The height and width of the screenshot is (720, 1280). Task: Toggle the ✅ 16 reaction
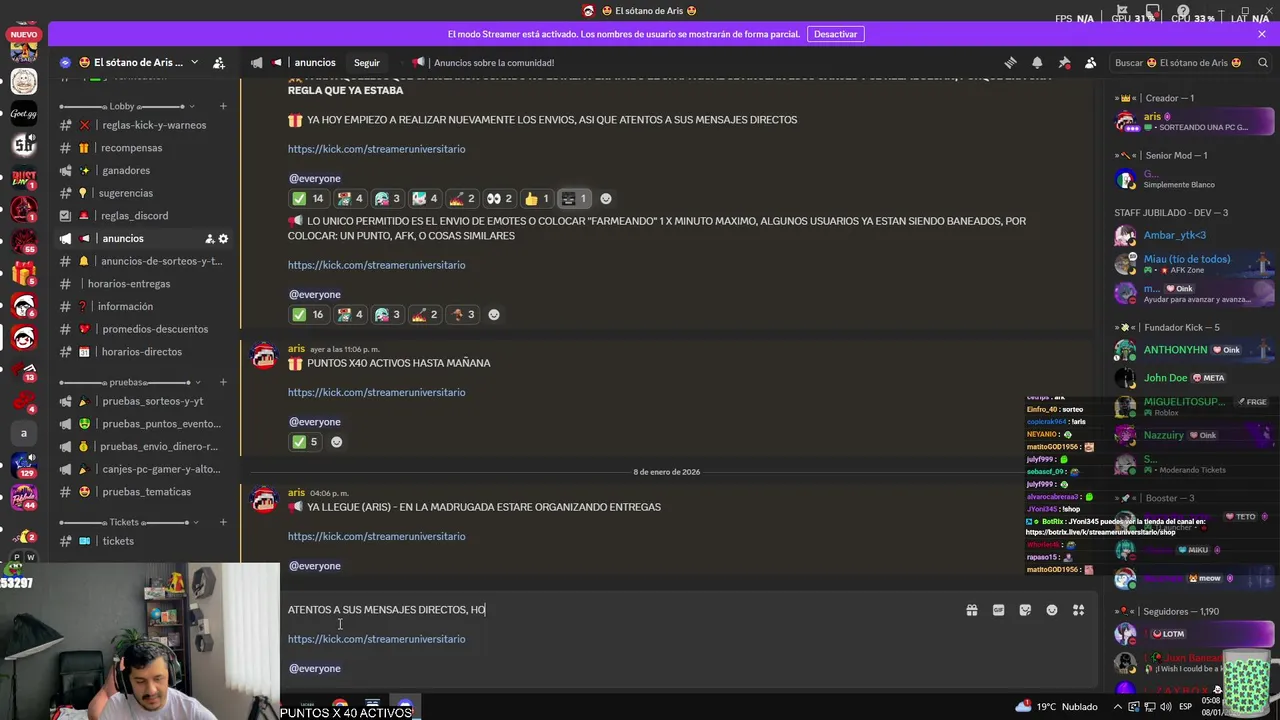[x=308, y=315]
